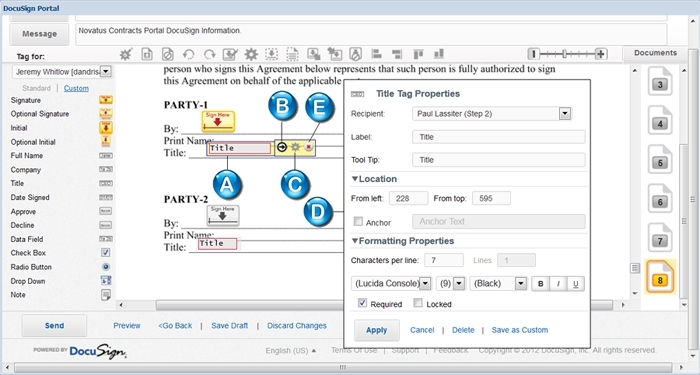Screen dimensions: 700x375
Task: Open the Recipient dropdown showing Paul Lassiter
Action: click(565, 113)
